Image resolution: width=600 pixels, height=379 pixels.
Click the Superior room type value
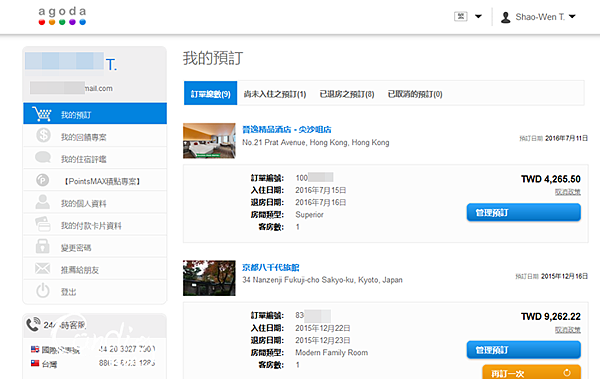pos(309,214)
